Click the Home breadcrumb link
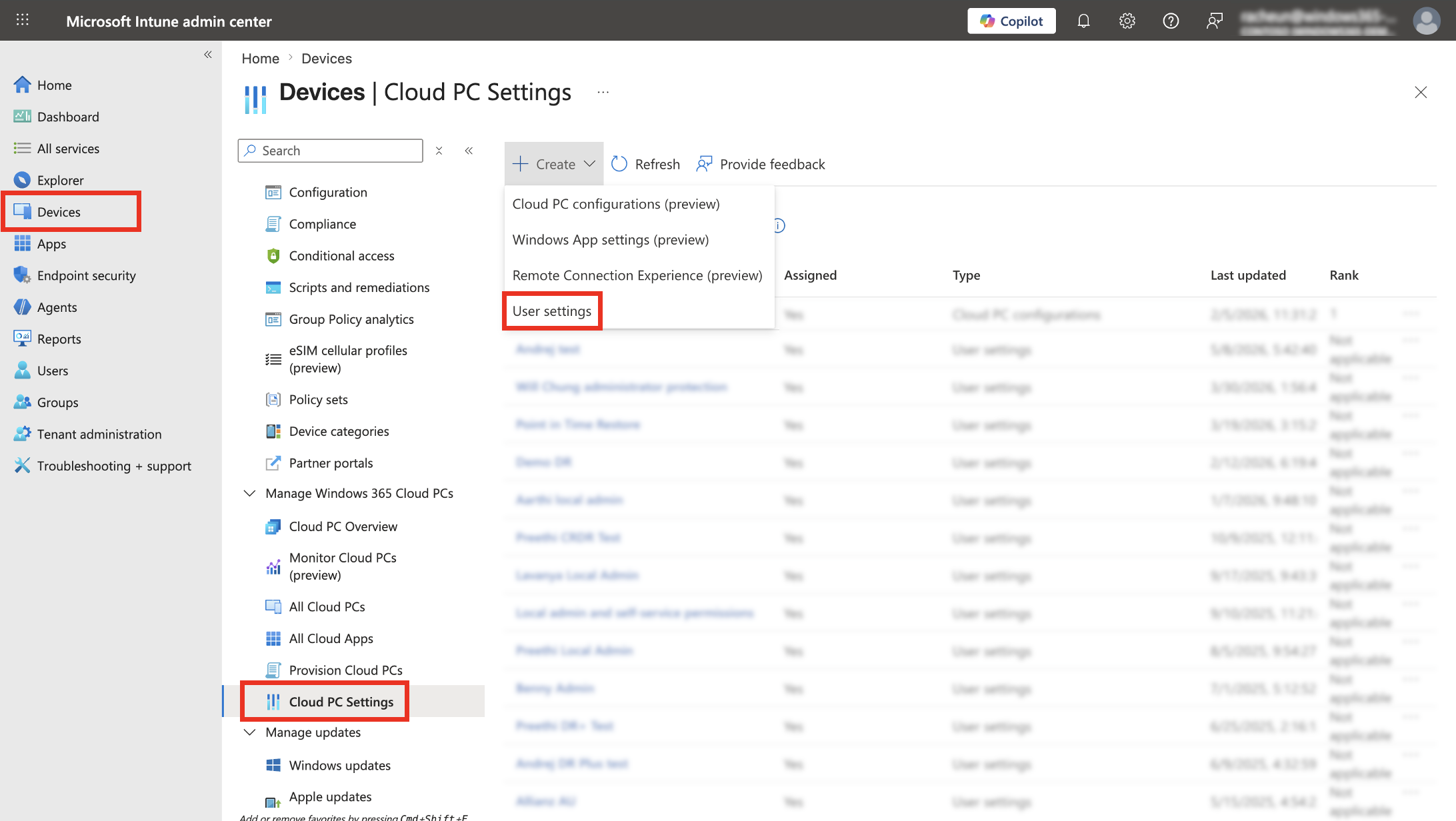Viewport: 1456px width, 821px height. (260, 59)
